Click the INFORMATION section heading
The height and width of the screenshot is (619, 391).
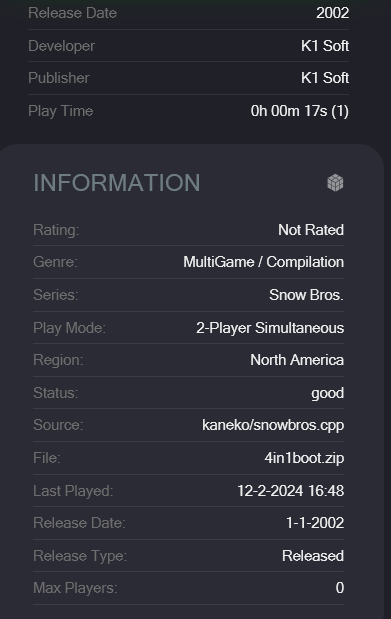point(117,183)
